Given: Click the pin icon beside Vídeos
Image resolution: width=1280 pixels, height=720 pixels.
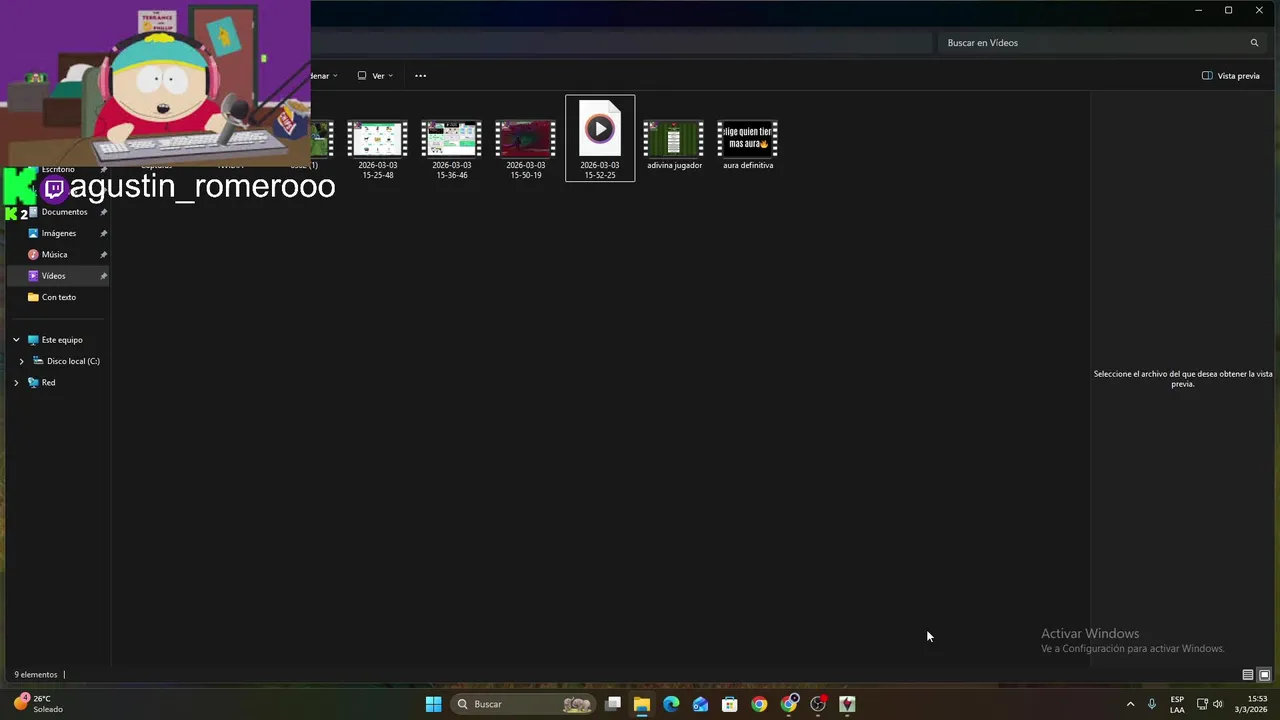Looking at the screenshot, I should coord(103,276).
